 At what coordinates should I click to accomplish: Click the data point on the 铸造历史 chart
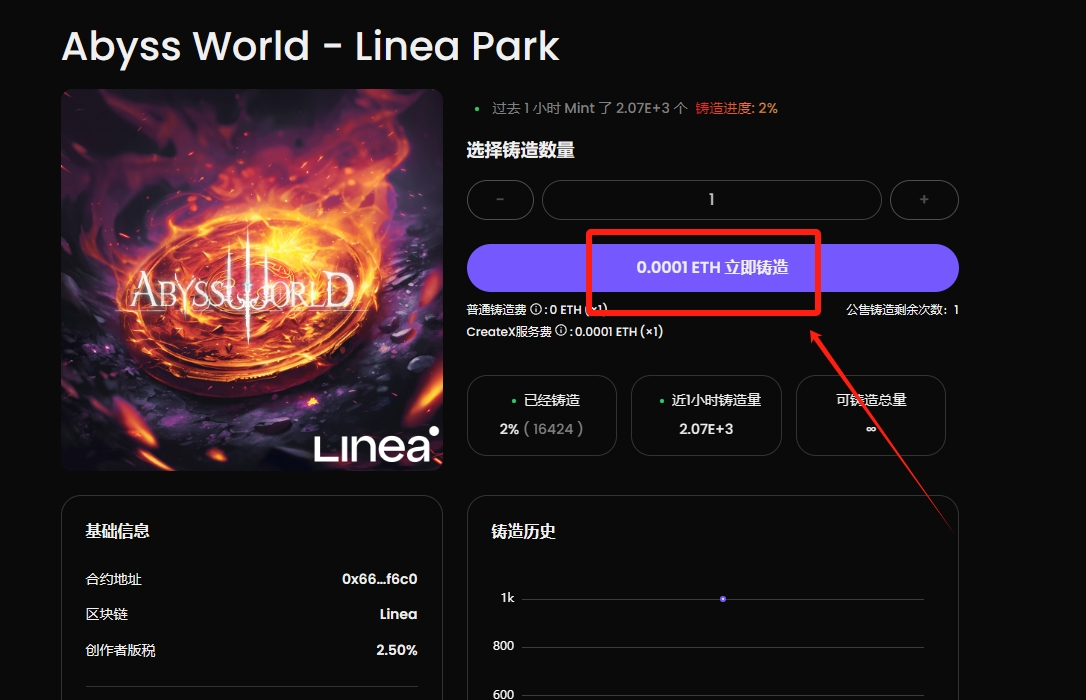(x=723, y=599)
